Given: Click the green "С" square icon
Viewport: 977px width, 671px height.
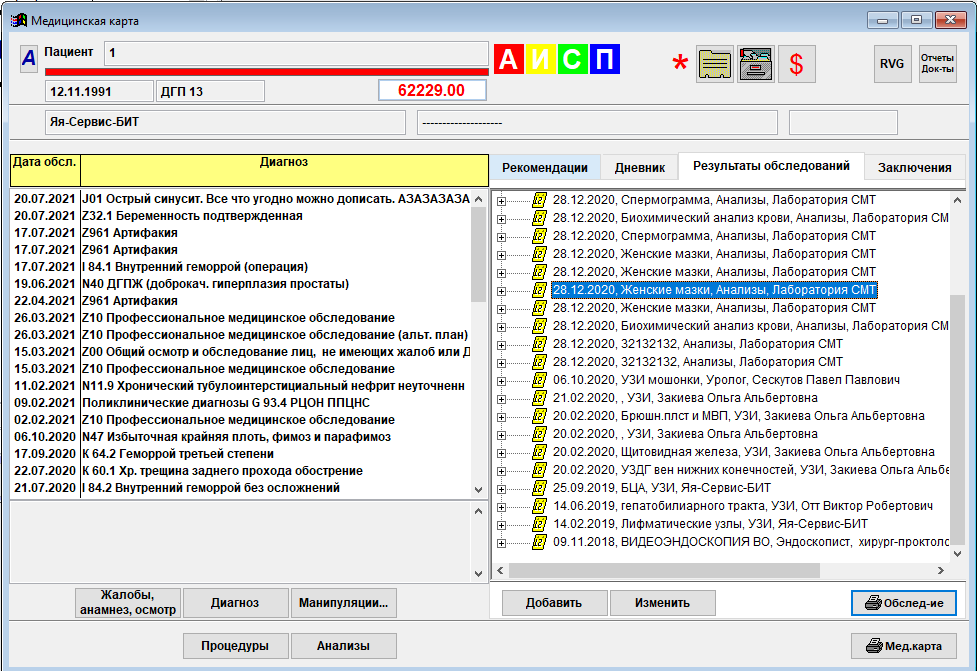Looking at the screenshot, I should (572, 60).
